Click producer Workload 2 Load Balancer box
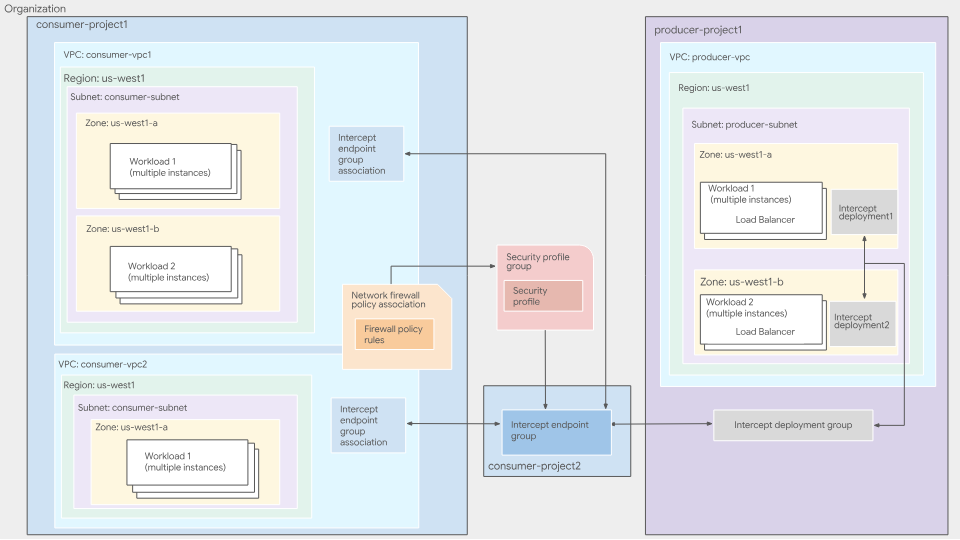The image size is (960, 540). tap(762, 317)
